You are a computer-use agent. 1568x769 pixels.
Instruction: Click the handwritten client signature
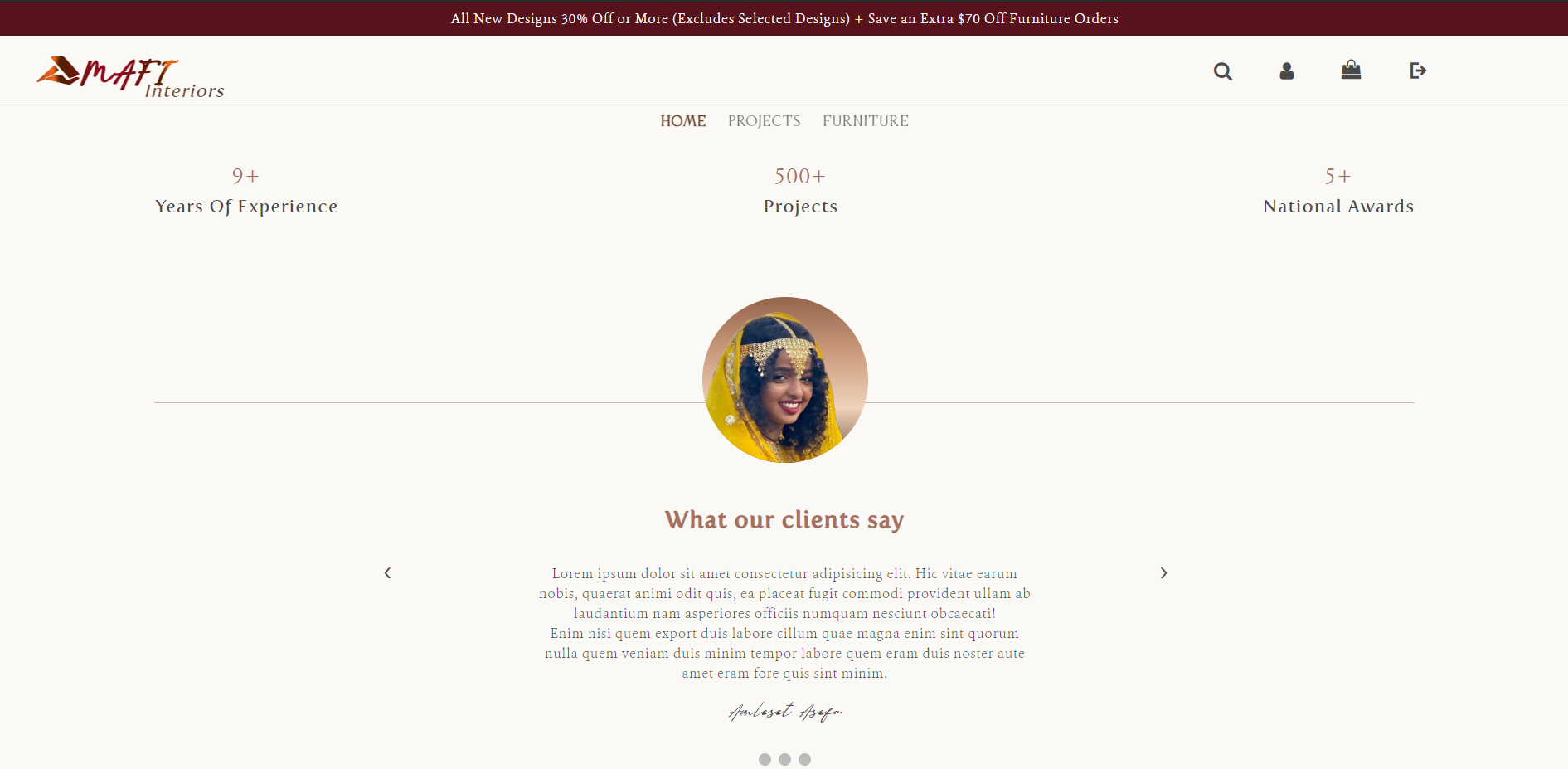[x=785, y=712]
